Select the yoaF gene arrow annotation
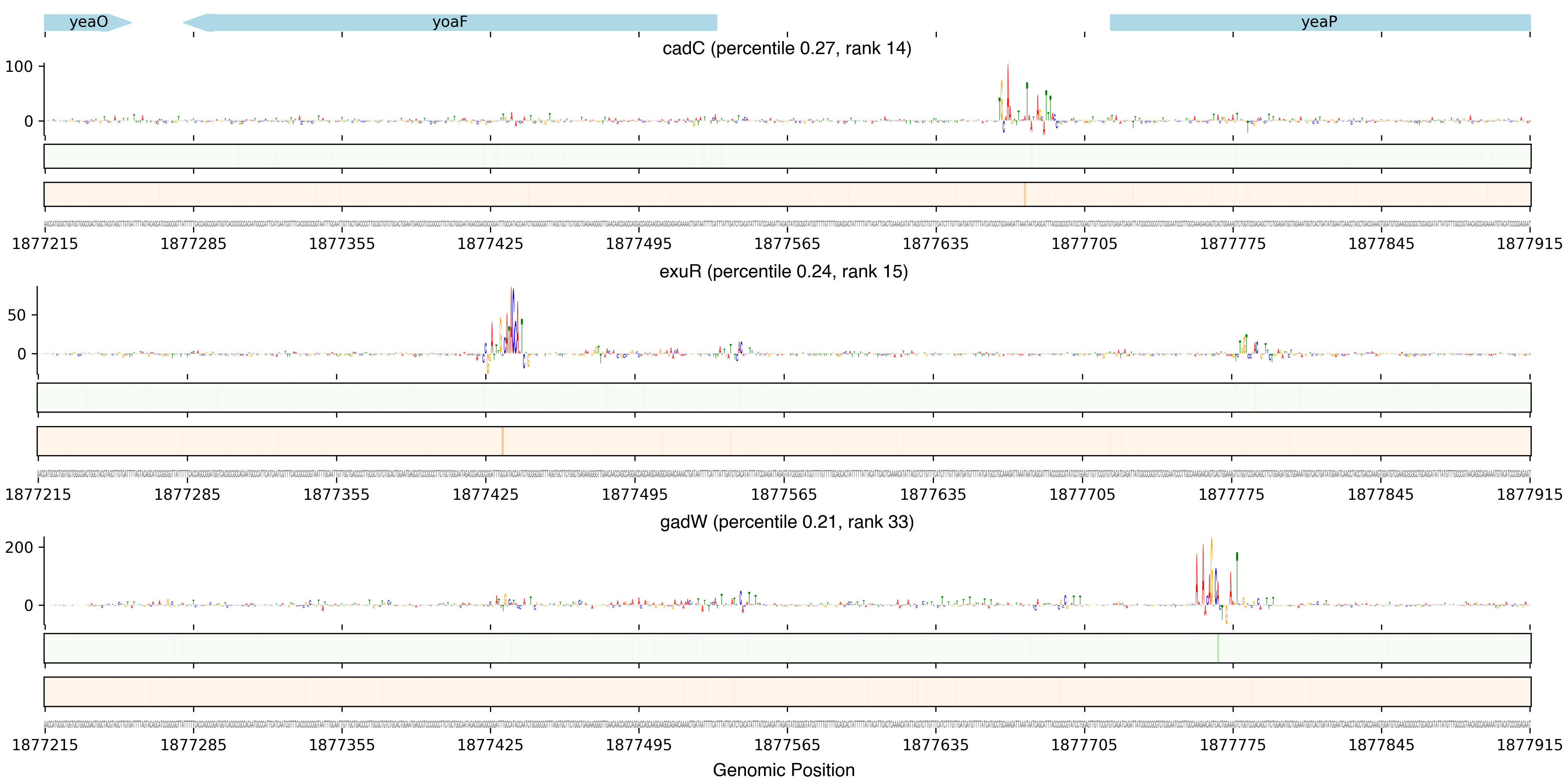The height and width of the screenshot is (784, 1568). 450,23
